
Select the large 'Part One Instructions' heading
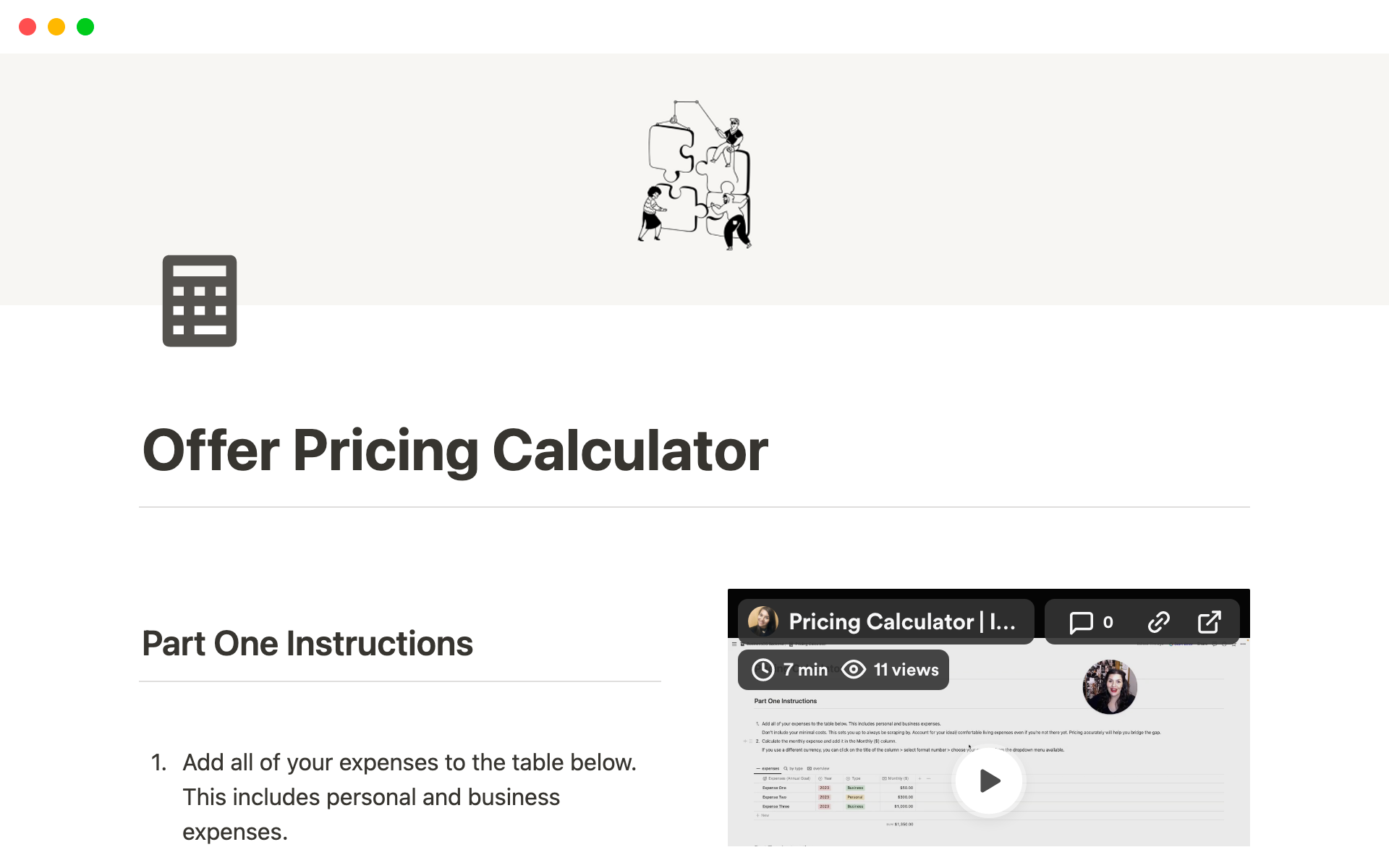click(307, 644)
